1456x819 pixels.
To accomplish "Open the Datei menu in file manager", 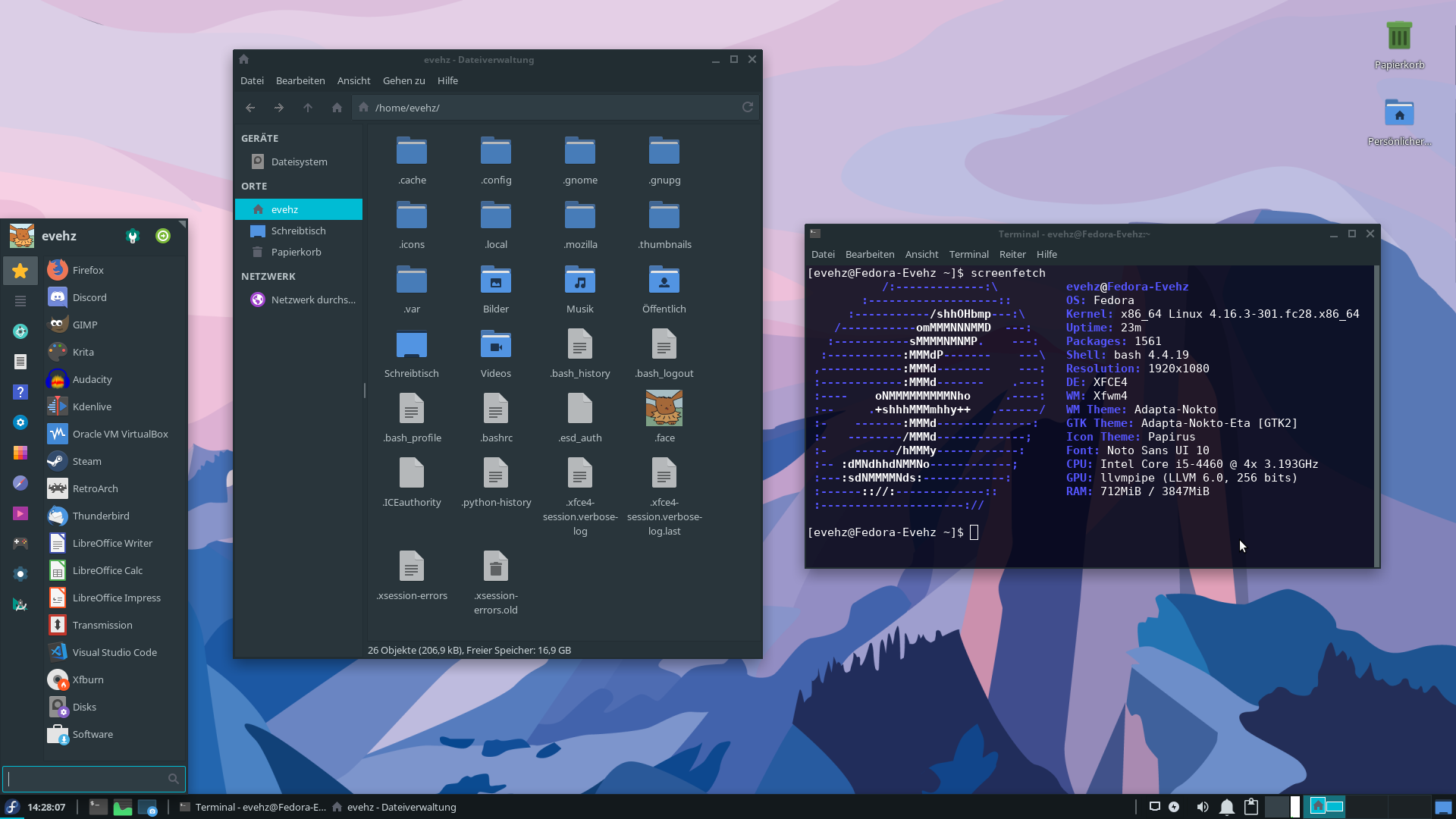I will (x=252, y=80).
